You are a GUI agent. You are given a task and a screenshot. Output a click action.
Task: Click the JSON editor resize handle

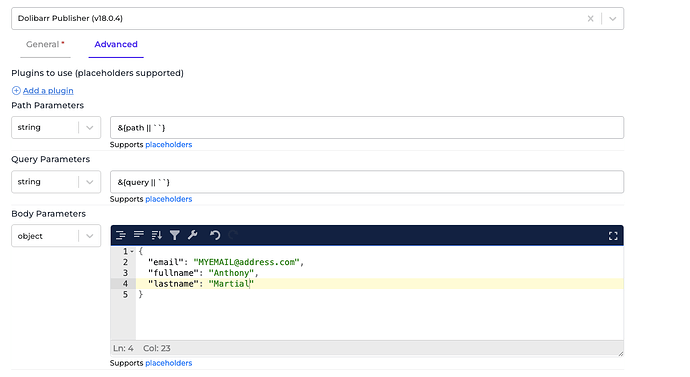[620, 353]
